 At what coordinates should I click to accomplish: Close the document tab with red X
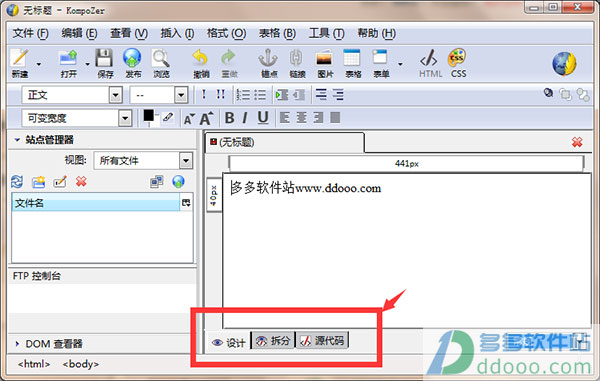coord(577,142)
